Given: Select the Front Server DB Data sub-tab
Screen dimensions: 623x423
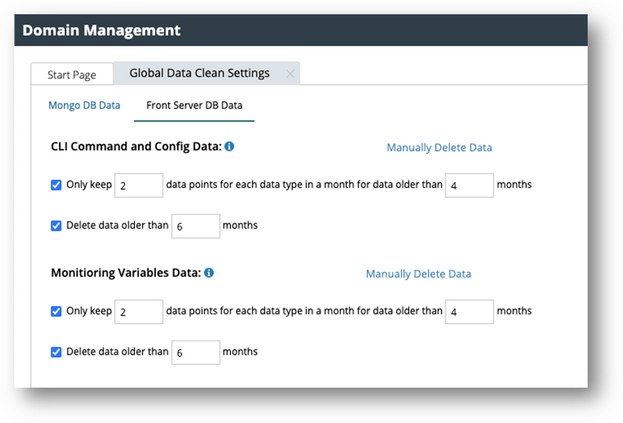Looking at the screenshot, I should [x=194, y=105].
